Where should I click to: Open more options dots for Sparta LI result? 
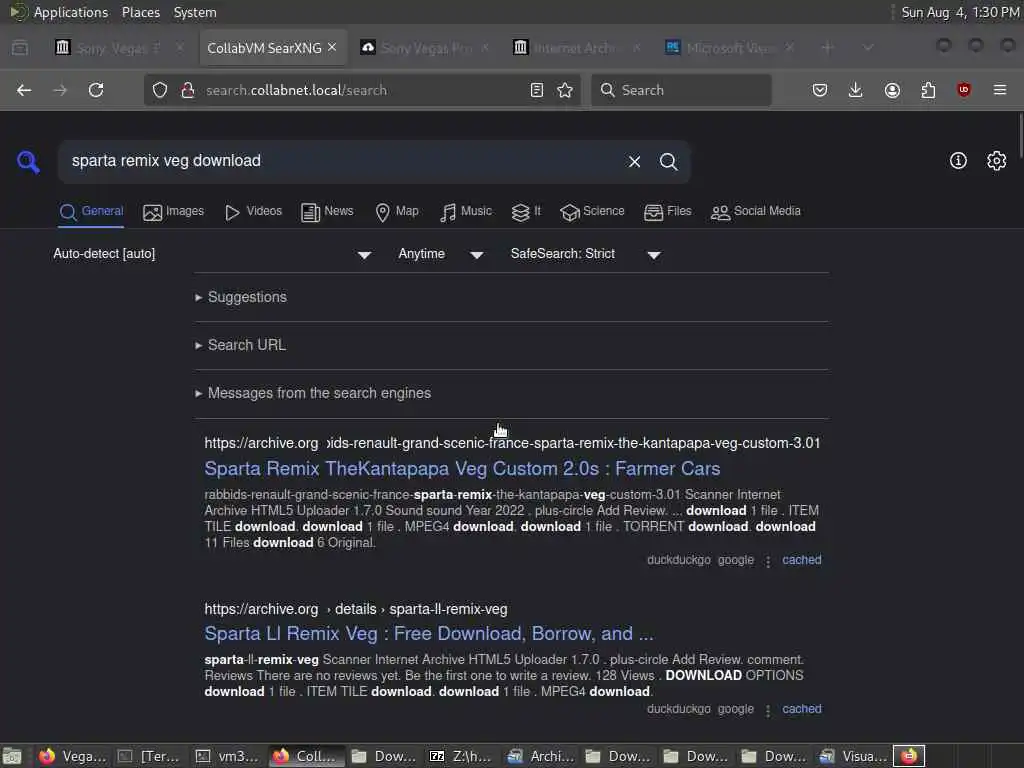pos(768,710)
